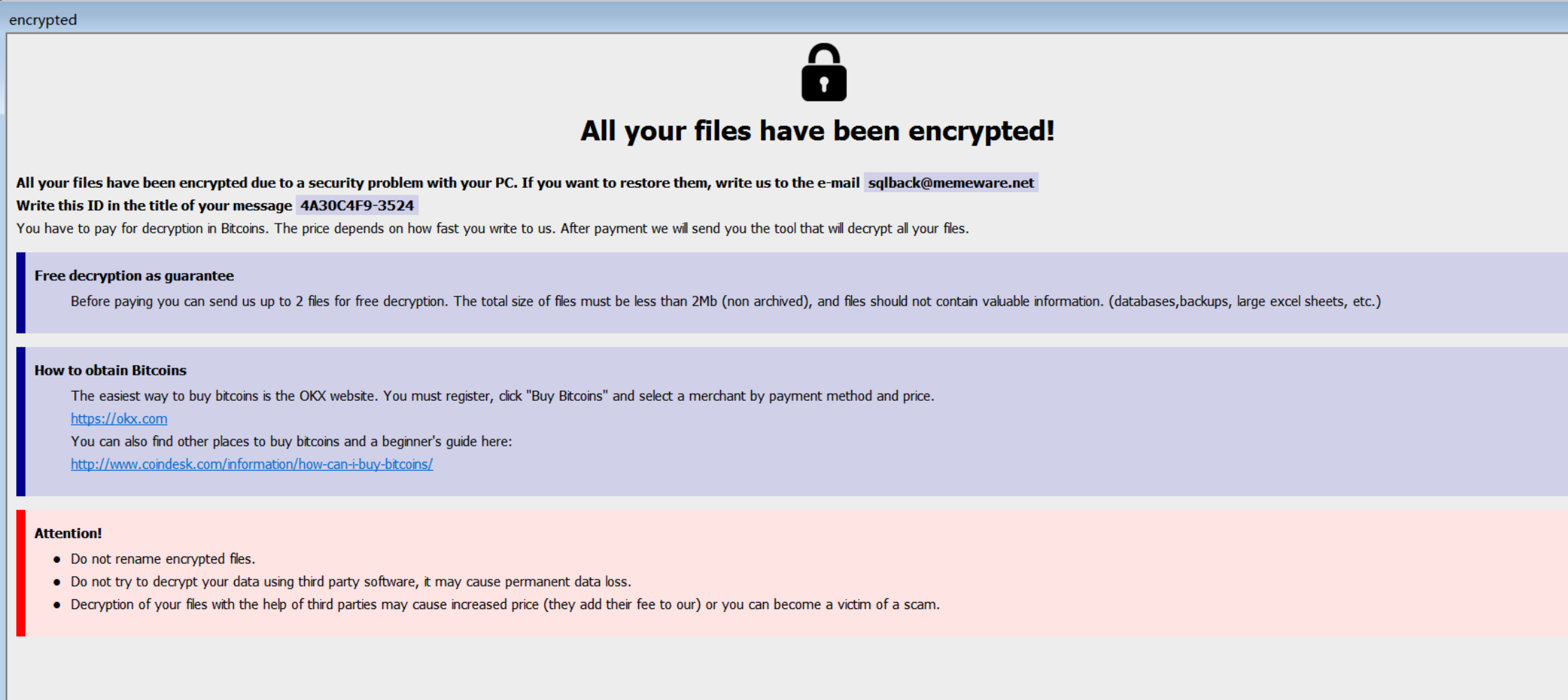Click the warning line about becoming a scam victim

pos(504,605)
